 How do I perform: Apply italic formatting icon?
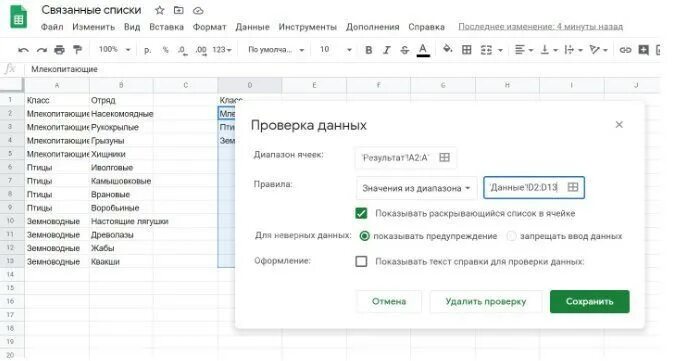(387, 50)
